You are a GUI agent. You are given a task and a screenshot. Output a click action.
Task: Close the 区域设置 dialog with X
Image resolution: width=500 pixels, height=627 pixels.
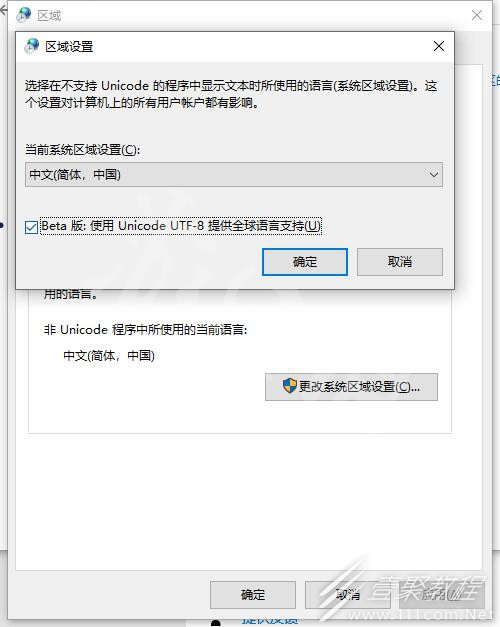pos(439,46)
